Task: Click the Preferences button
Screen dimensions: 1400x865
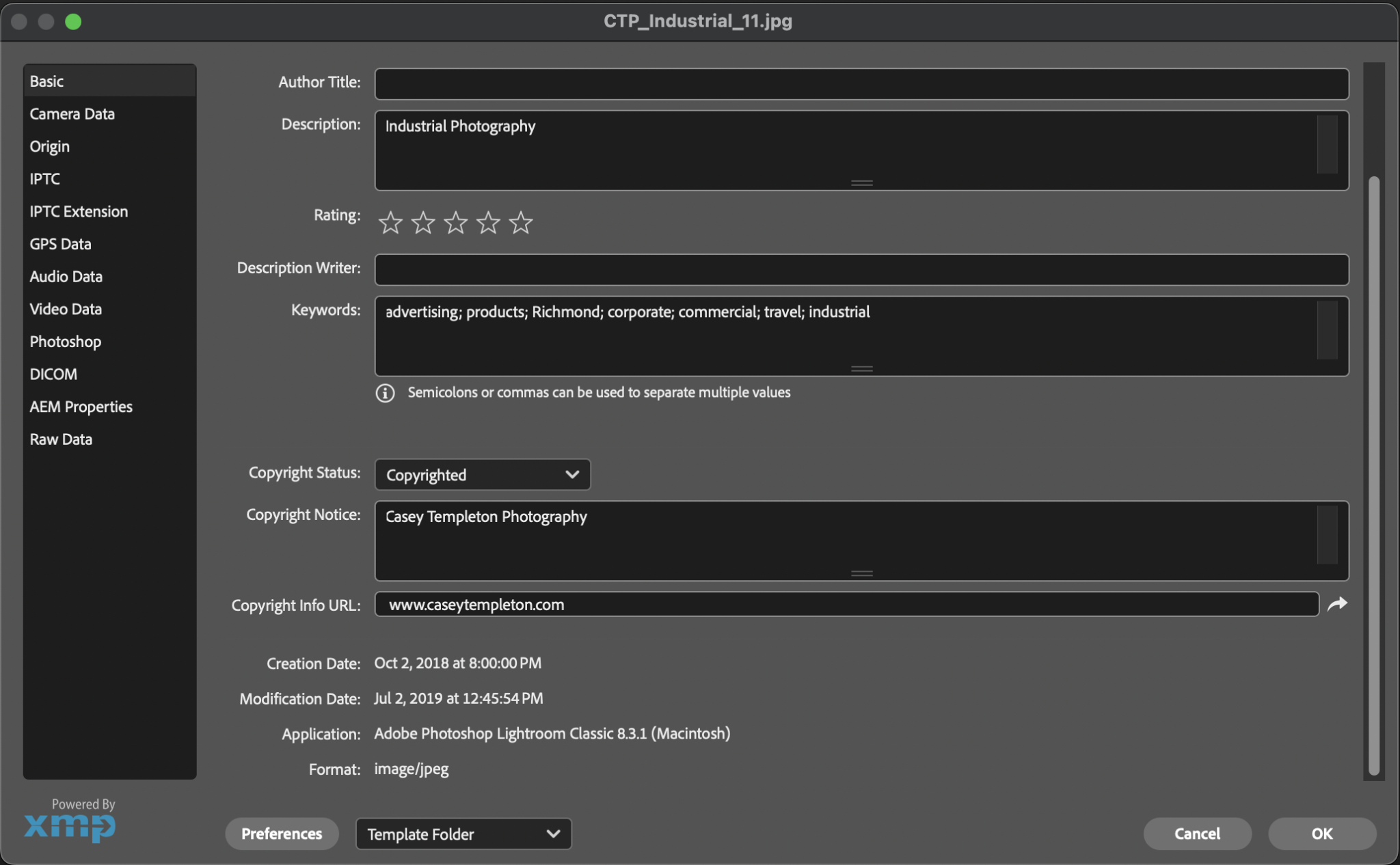Action: [x=281, y=834]
